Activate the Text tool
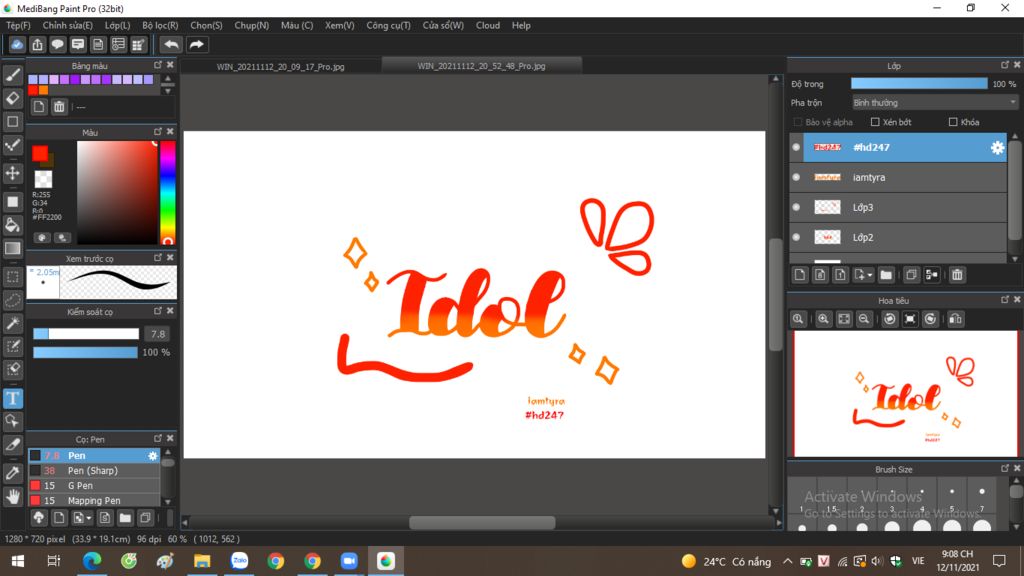The height and width of the screenshot is (576, 1024). pos(12,398)
